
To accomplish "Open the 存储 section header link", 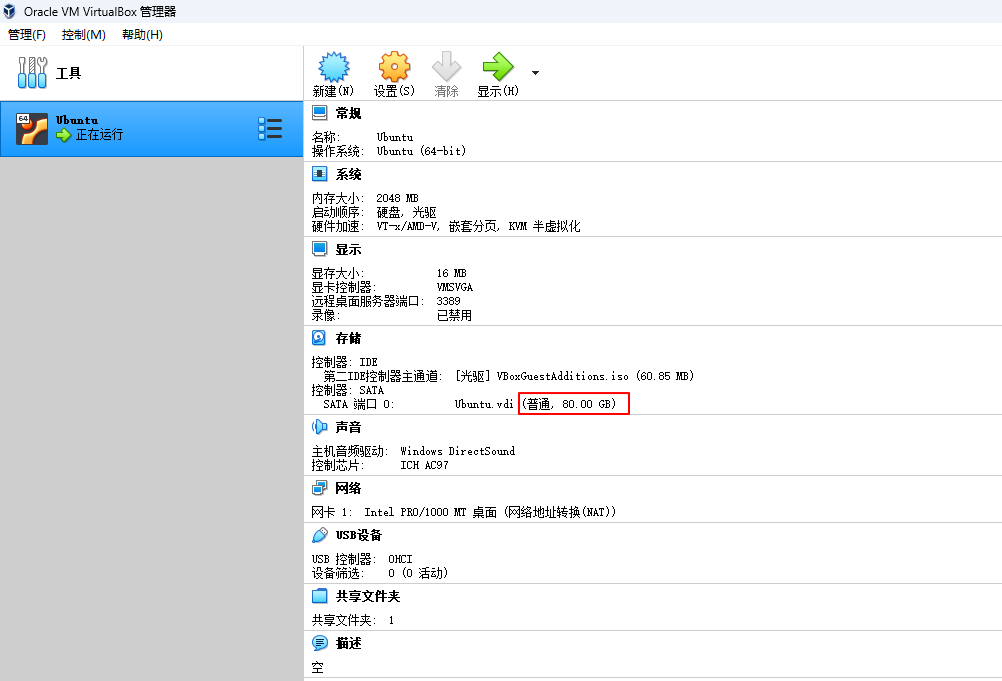I will click(x=348, y=338).
